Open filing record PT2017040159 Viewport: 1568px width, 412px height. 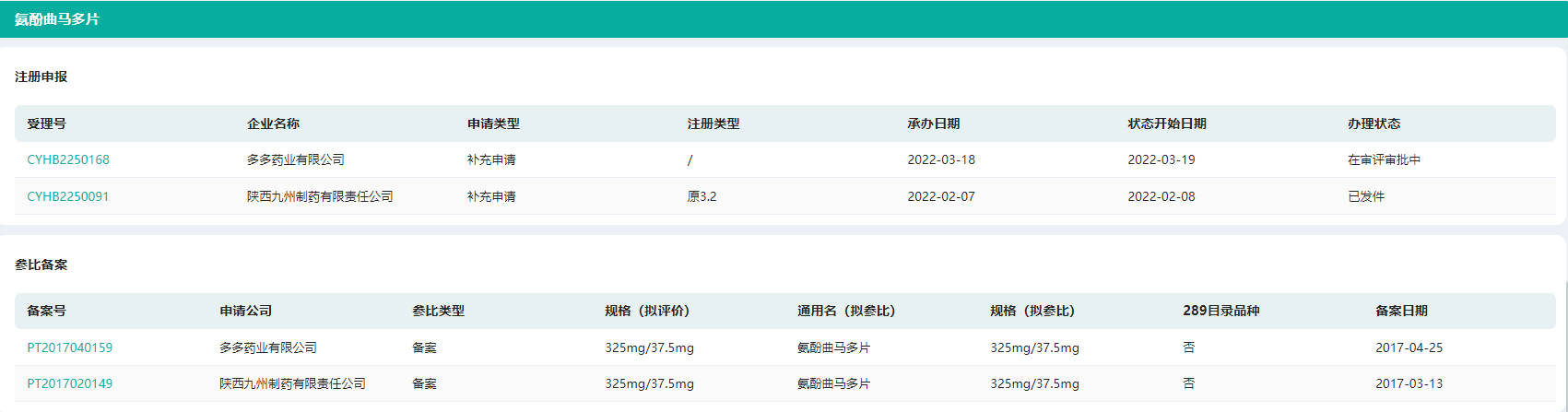[70, 347]
